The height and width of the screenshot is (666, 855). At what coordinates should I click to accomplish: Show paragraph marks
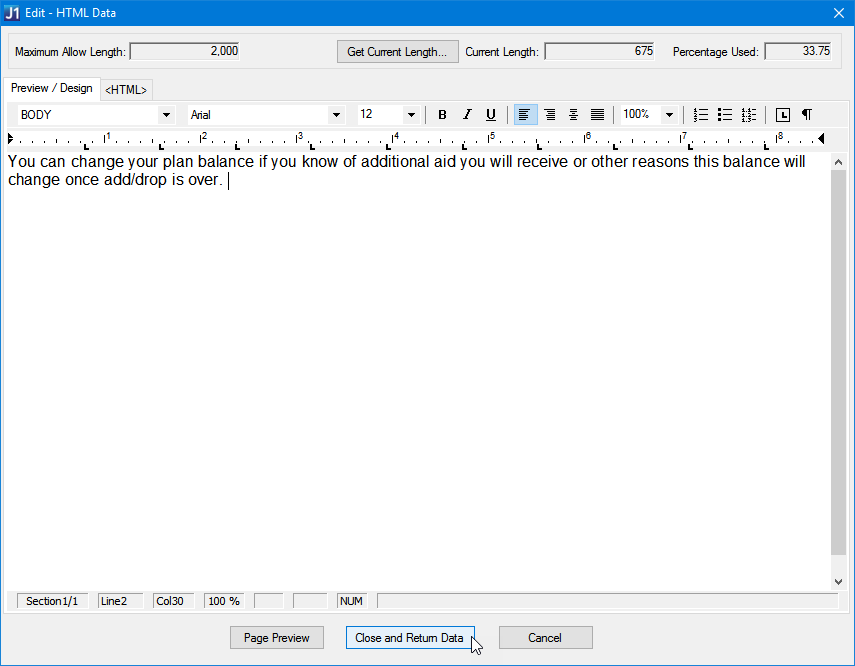[806, 115]
